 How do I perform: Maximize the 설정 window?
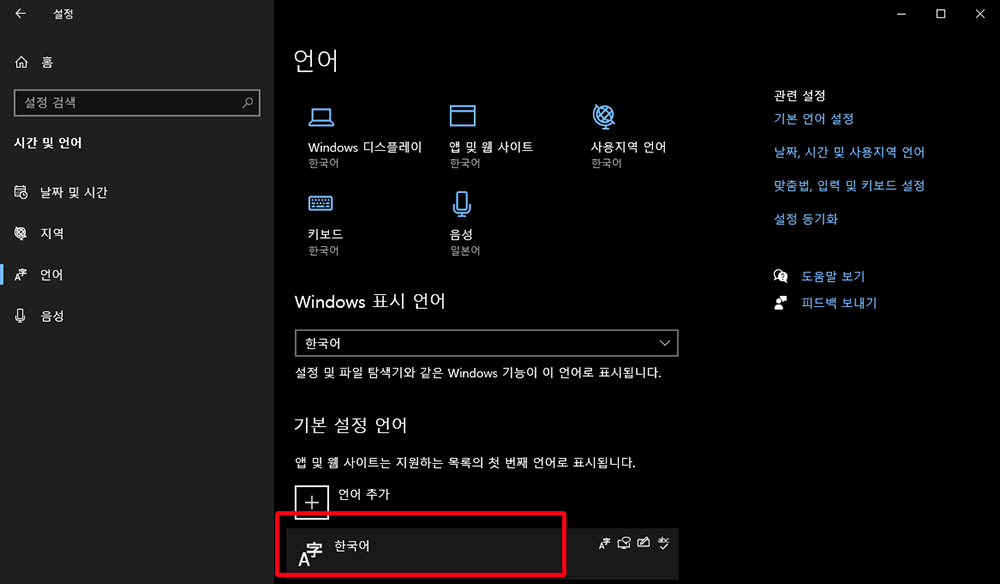(x=941, y=13)
